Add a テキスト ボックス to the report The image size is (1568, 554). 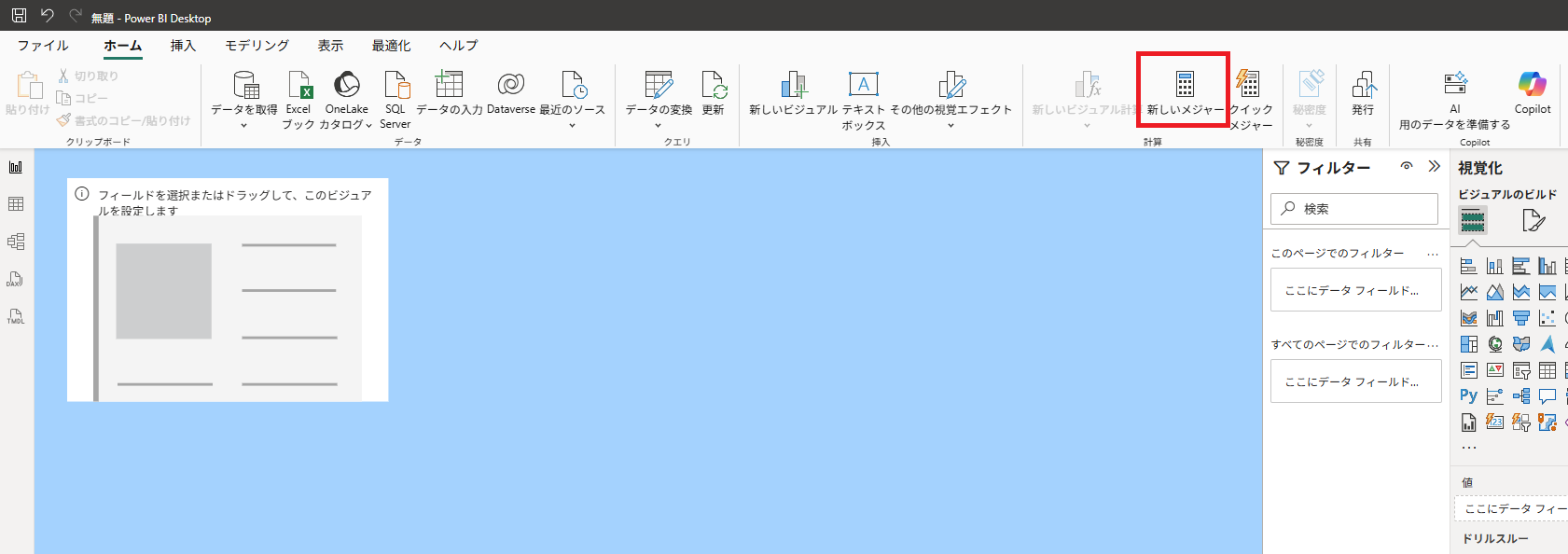[864, 100]
